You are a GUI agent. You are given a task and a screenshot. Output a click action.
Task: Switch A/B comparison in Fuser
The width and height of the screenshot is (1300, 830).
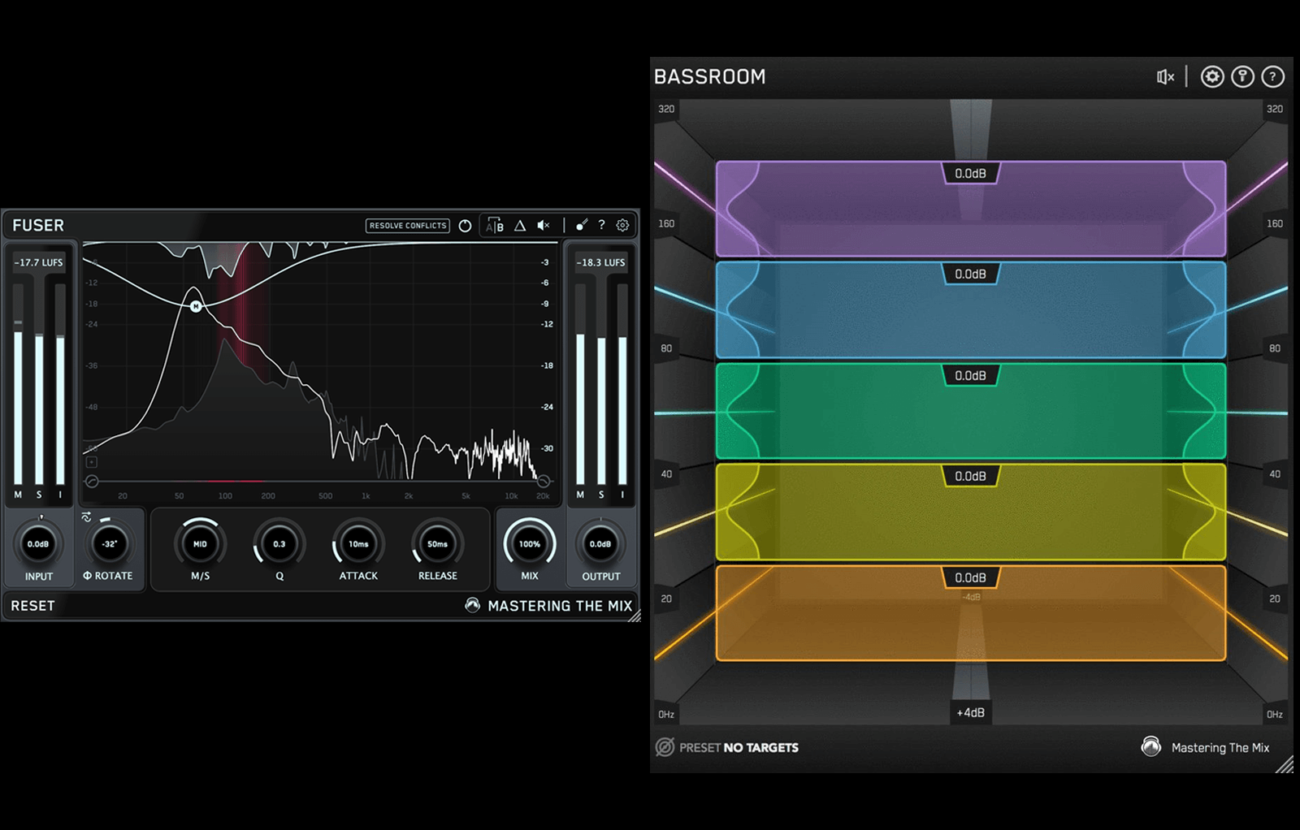click(494, 226)
